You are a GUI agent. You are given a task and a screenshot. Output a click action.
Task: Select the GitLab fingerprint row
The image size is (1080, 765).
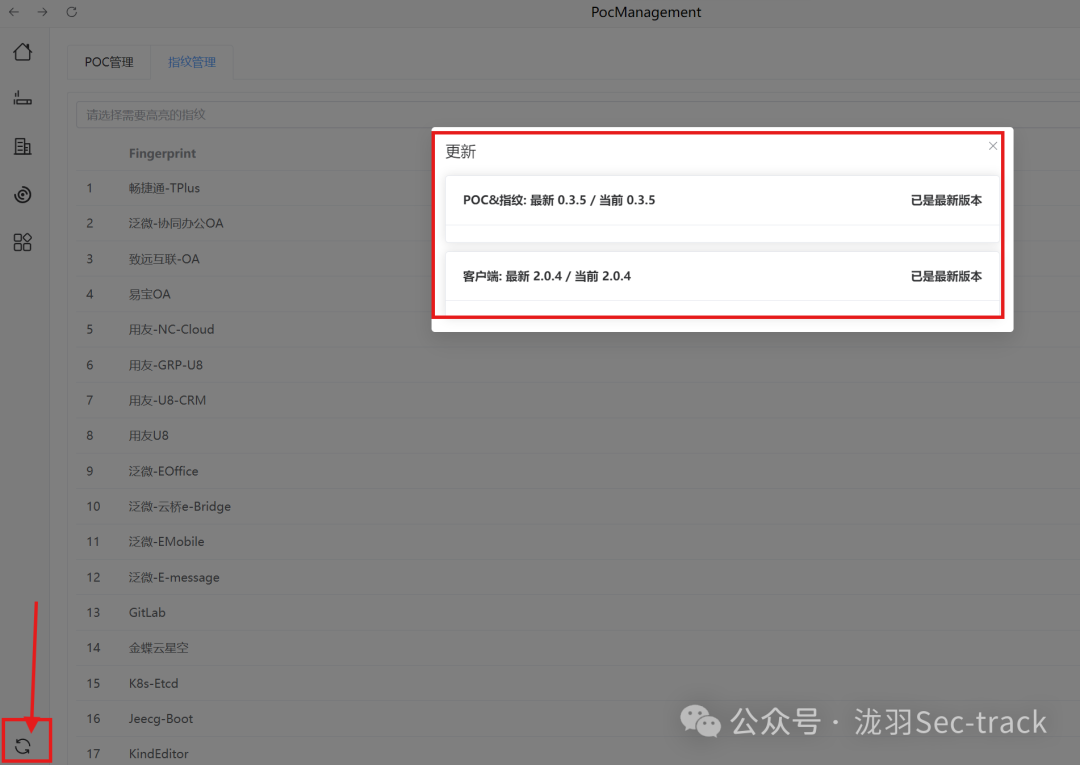577,612
